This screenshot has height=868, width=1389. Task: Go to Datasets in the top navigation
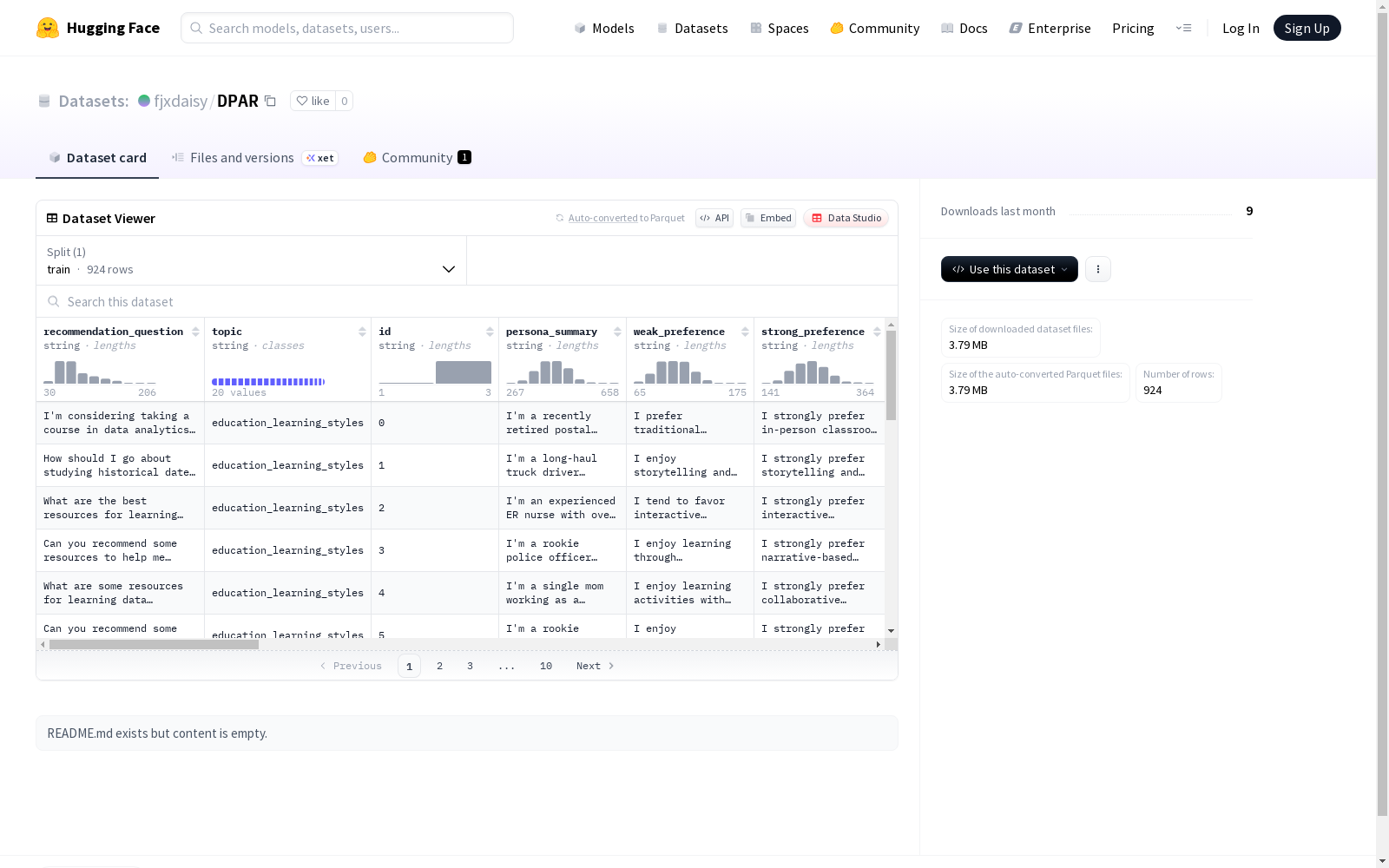[x=692, y=28]
